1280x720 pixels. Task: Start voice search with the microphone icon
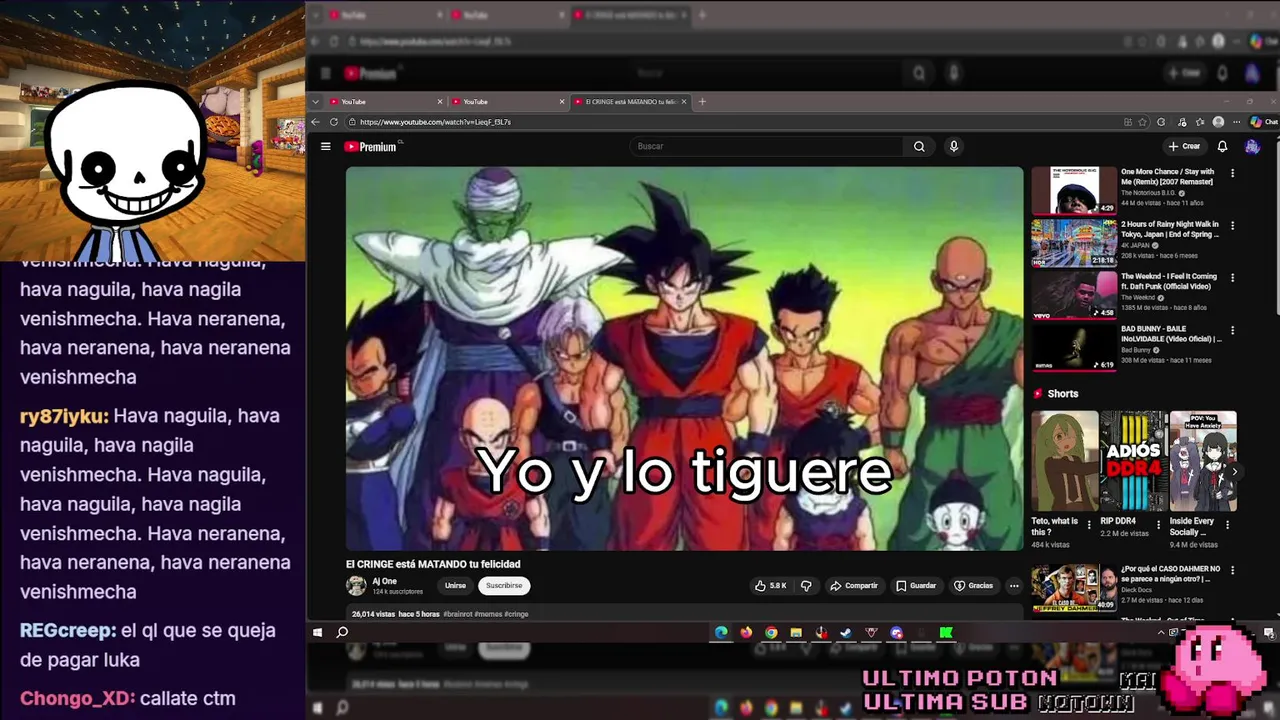(x=954, y=146)
